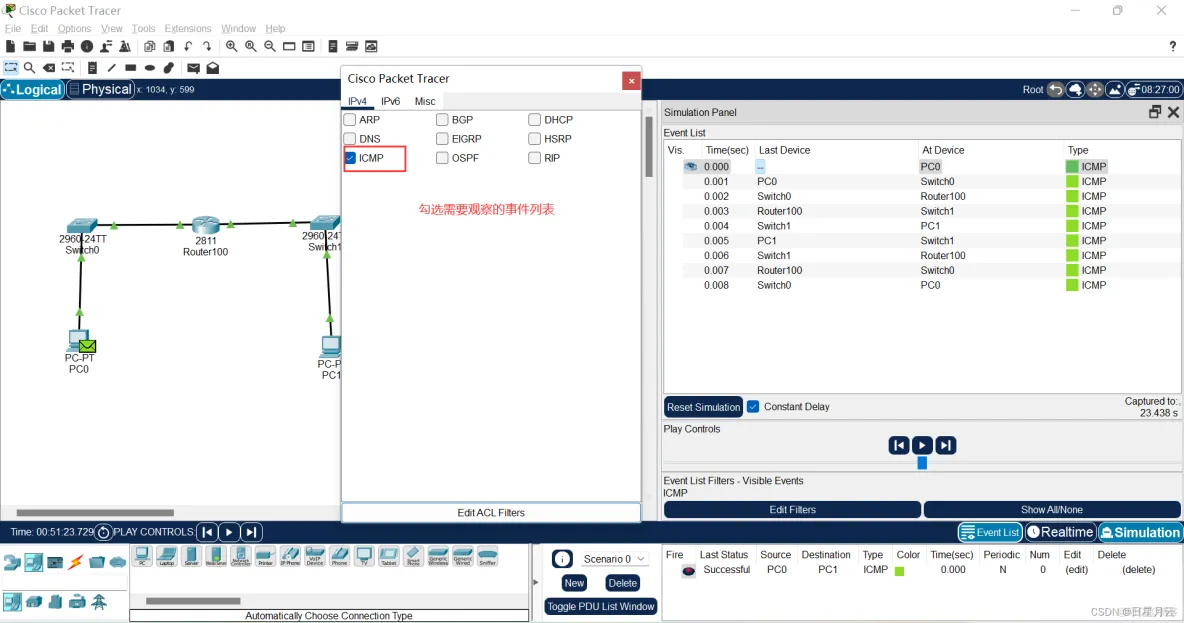This screenshot has width=1184, height=623.
Task: Toggle the Constant Delay checkbox
Action: point(753,406)
